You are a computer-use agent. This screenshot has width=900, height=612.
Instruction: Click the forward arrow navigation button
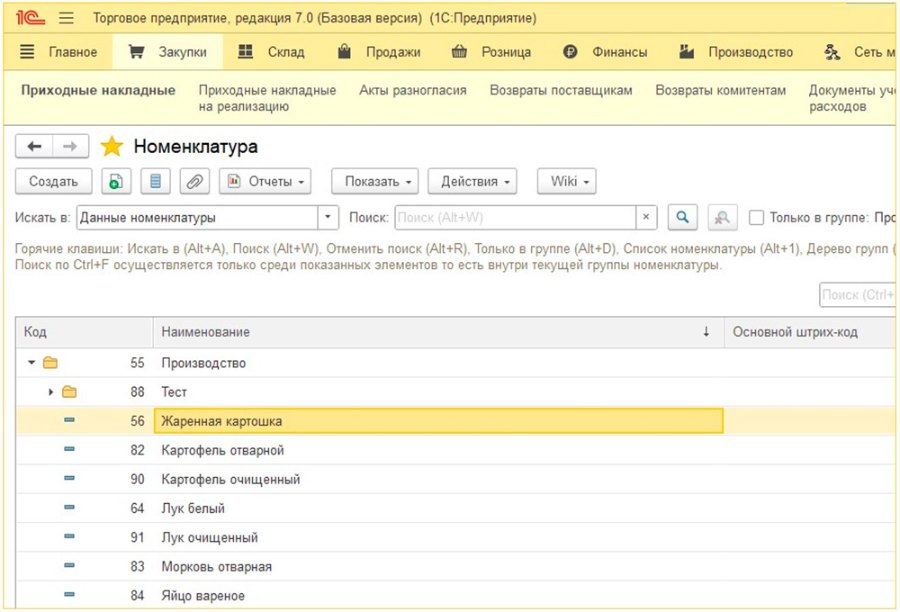point(70,146)
